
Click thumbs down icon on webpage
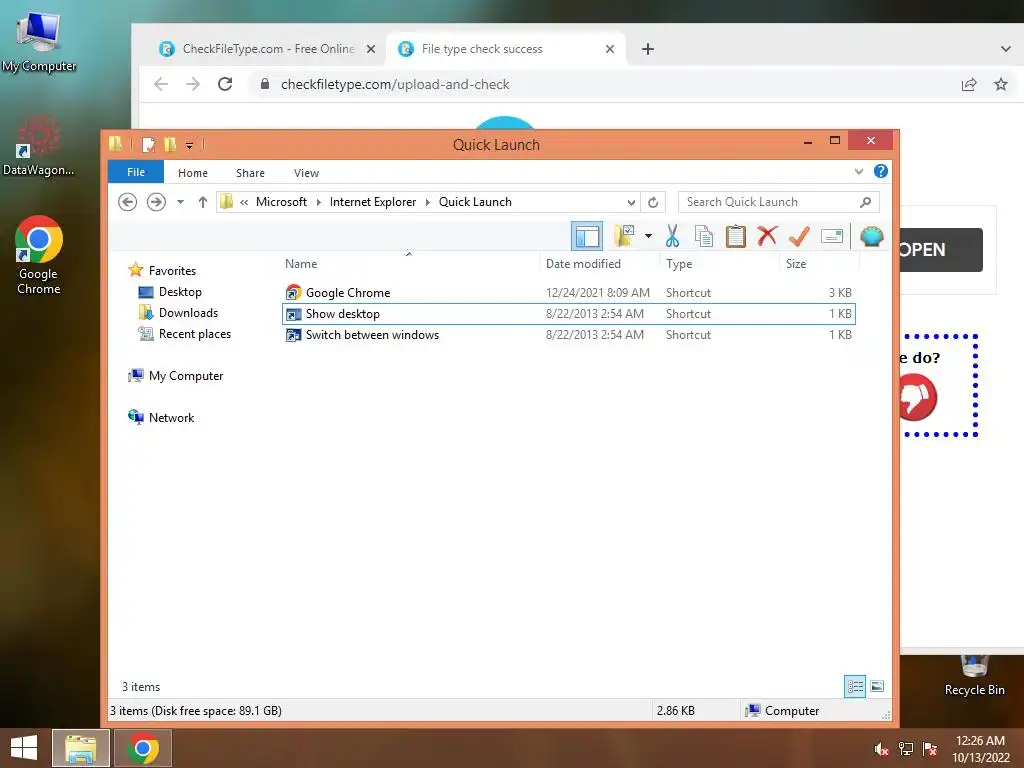(x=917, y=397)
